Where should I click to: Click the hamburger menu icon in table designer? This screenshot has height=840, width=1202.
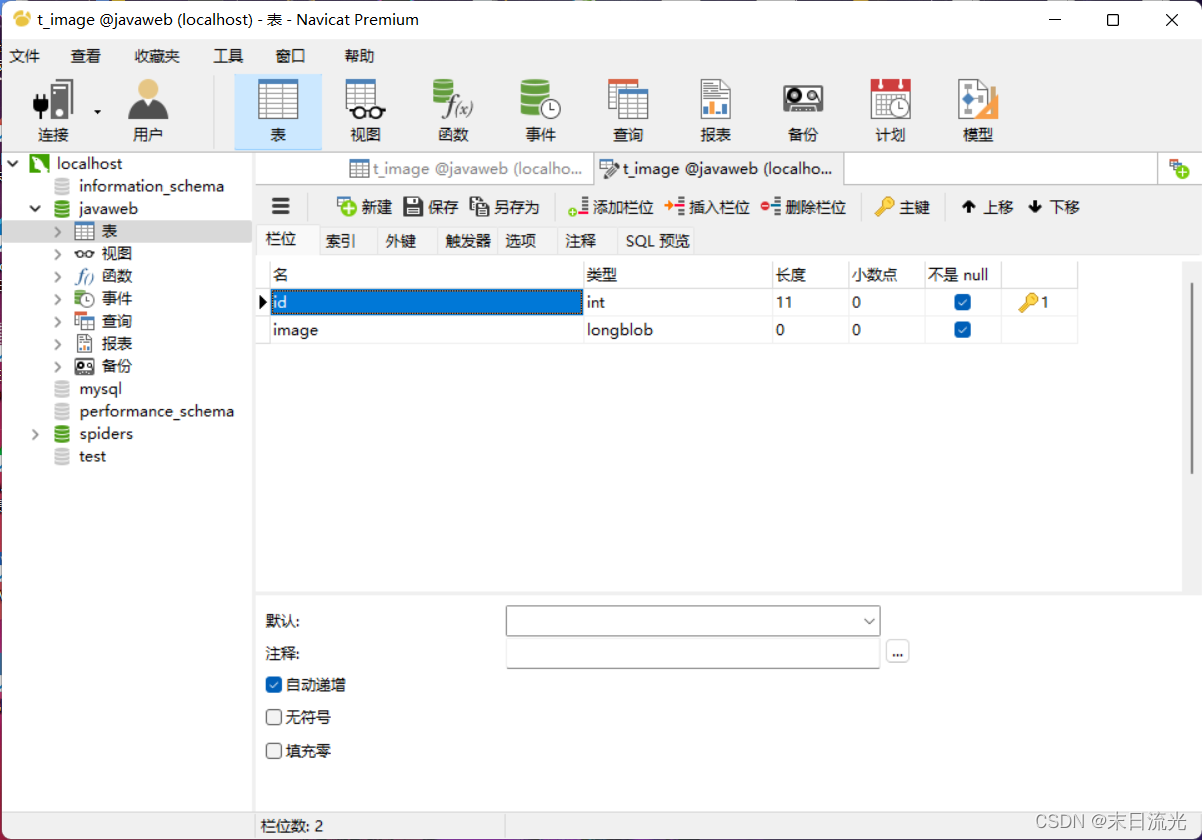(281, 206)
